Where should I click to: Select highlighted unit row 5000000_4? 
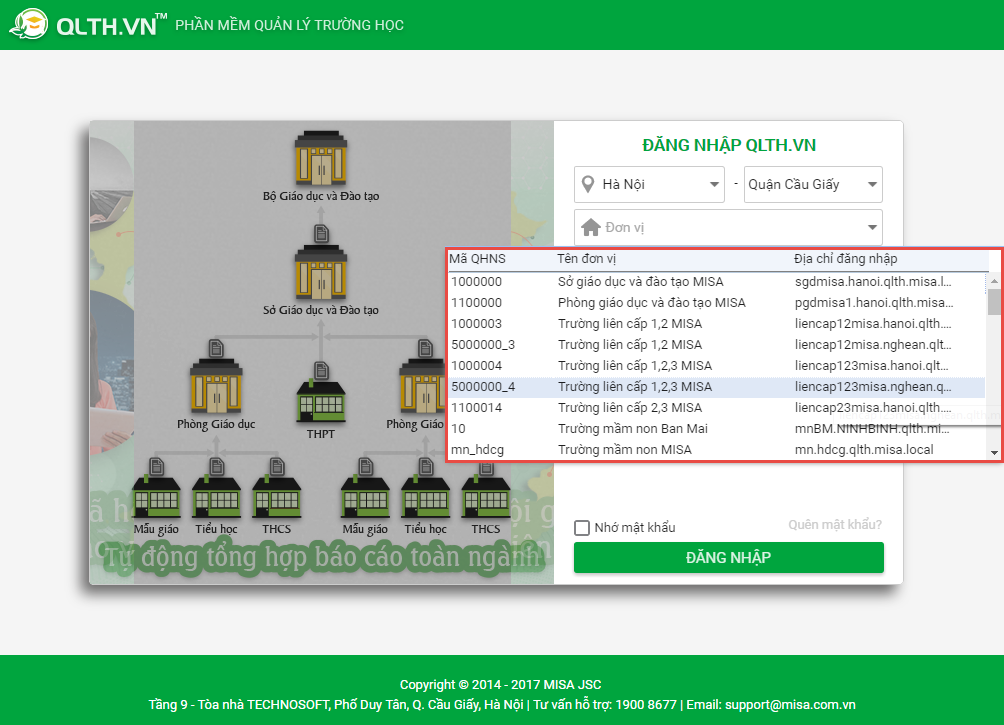point(717,387)
